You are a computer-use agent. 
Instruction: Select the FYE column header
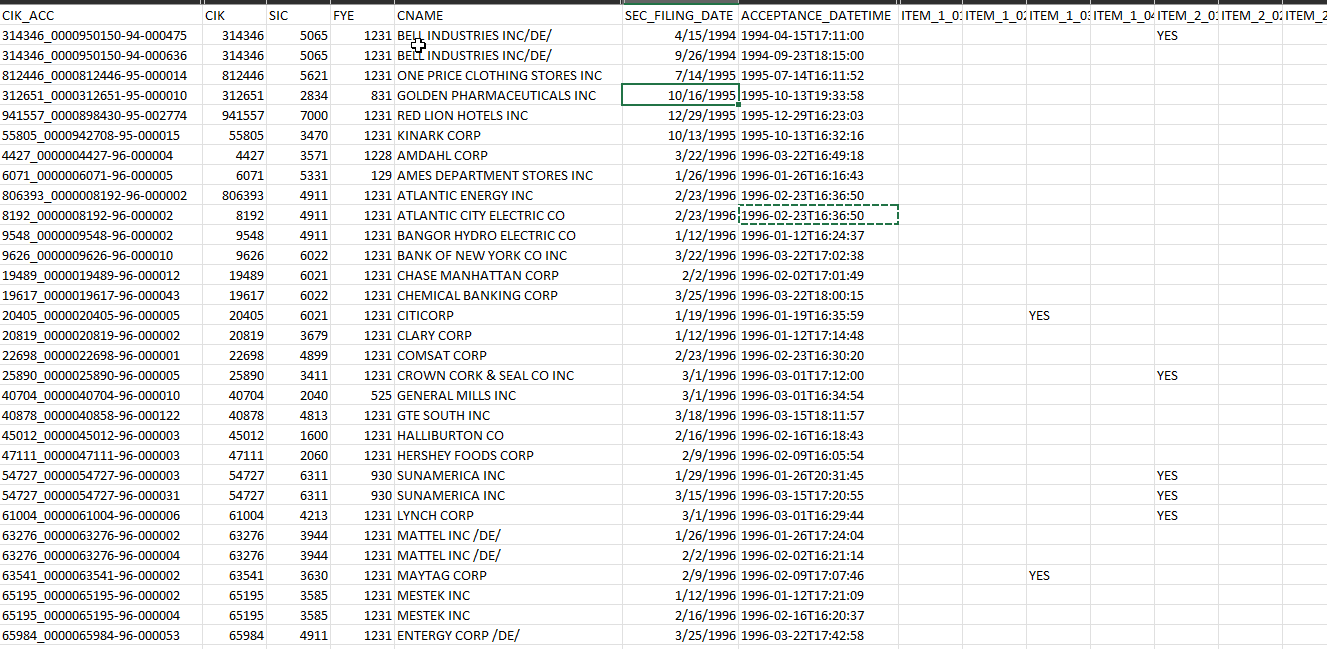tap(360, 14)
